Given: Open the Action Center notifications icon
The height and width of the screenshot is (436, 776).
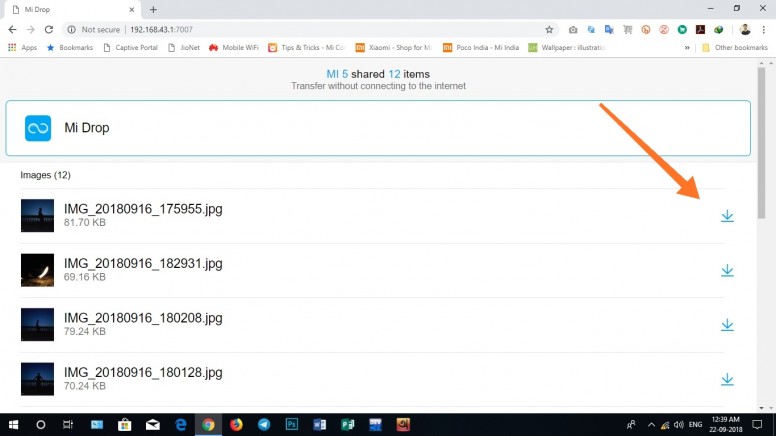Looking at the screenshot, I should tap(757, 425).
